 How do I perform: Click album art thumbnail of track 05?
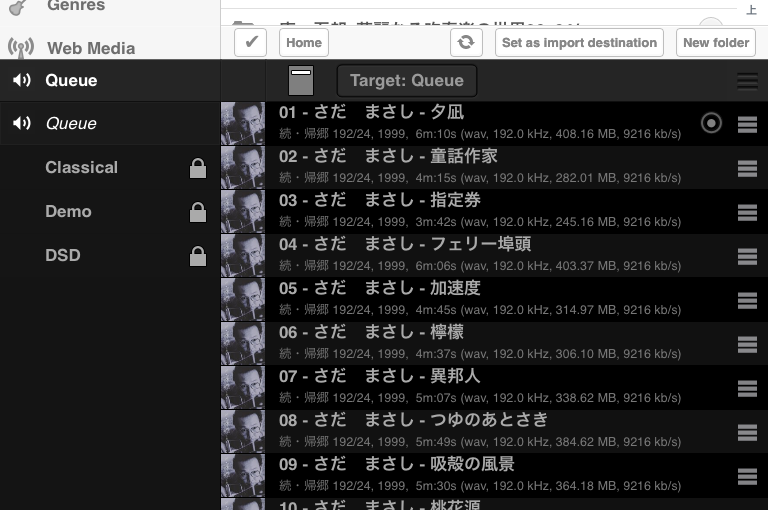(x=243, y=299)
